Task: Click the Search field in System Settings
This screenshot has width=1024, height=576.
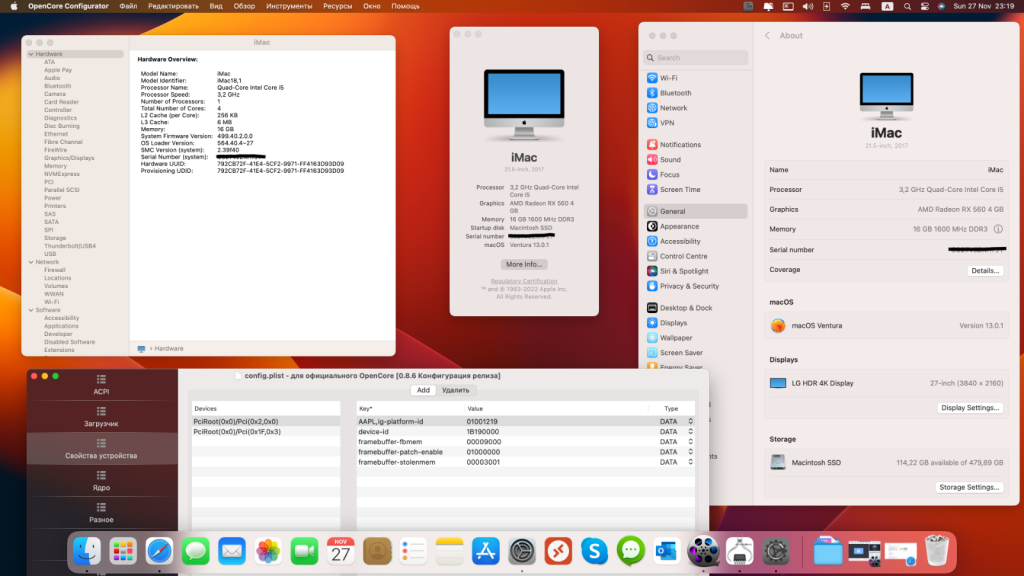Action: 696,58
